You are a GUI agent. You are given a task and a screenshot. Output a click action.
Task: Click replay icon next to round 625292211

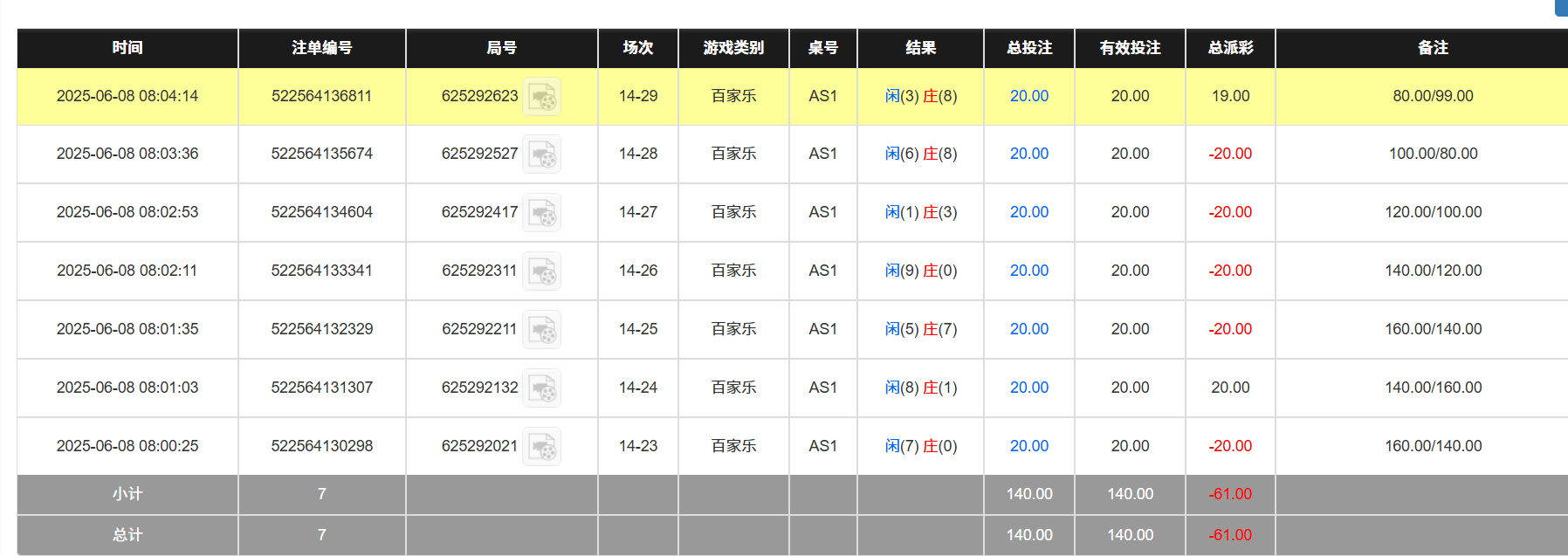tap(542, 330)
